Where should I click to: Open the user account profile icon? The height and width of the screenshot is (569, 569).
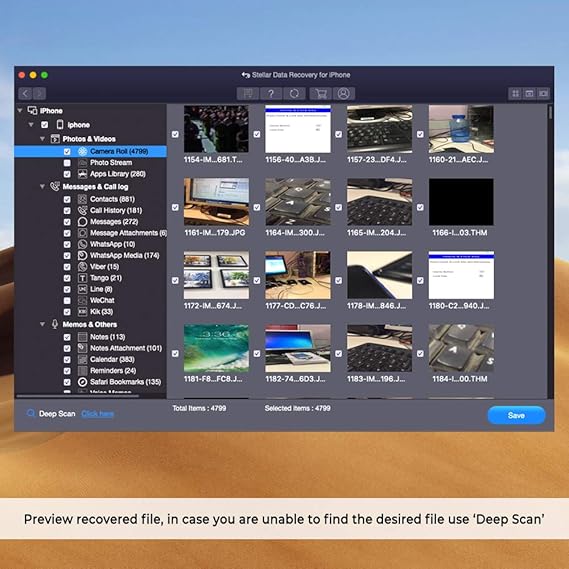pyautogui.click(x=344, y=94)
